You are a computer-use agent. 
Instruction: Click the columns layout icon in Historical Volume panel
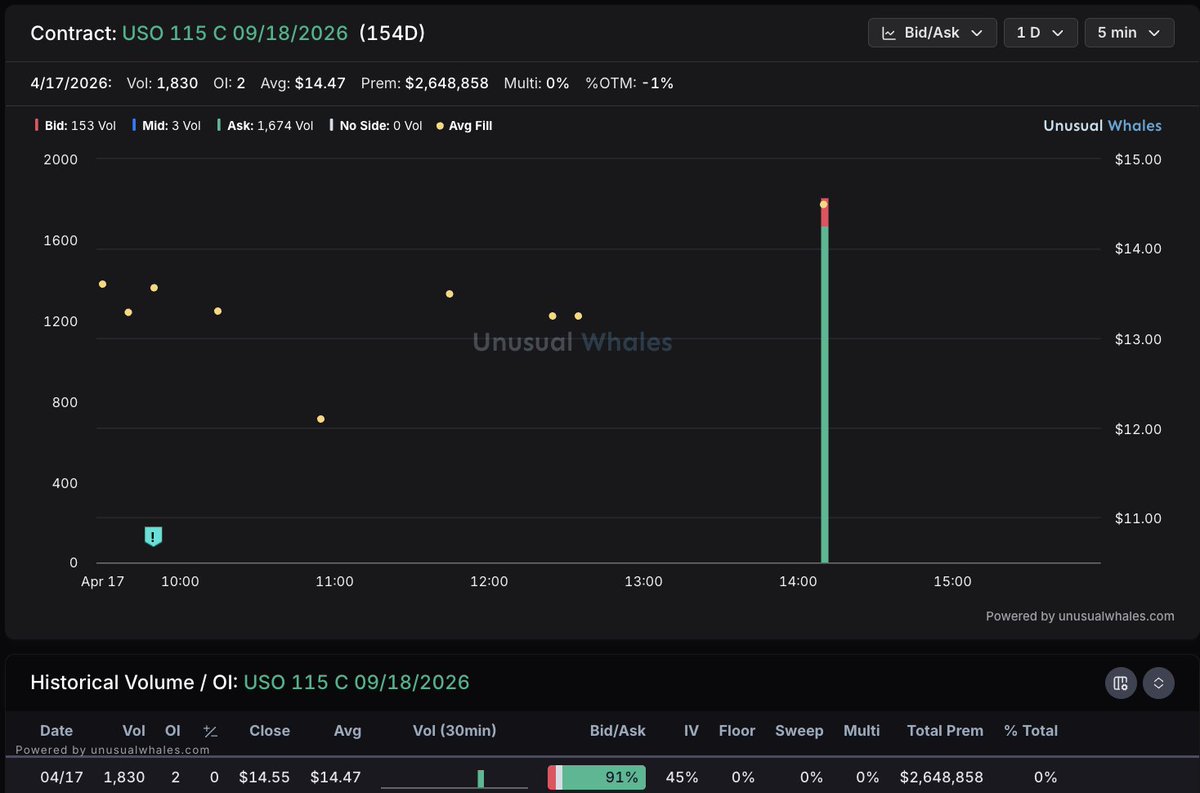tap(1120, 683)
